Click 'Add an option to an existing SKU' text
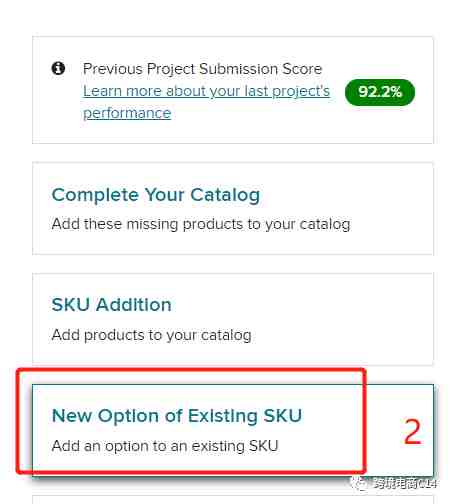This screenshot has height=504, width=451. pos(165,446)
